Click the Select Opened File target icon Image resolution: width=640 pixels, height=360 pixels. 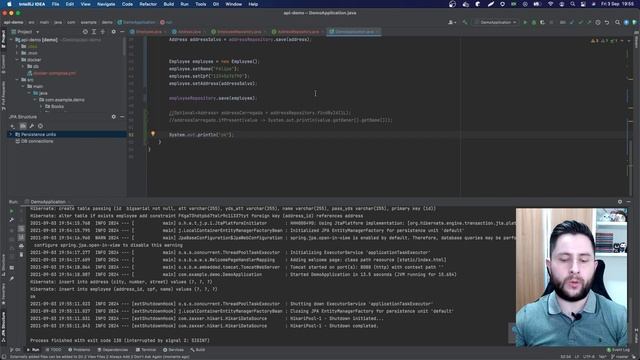[x=85, y=32]
